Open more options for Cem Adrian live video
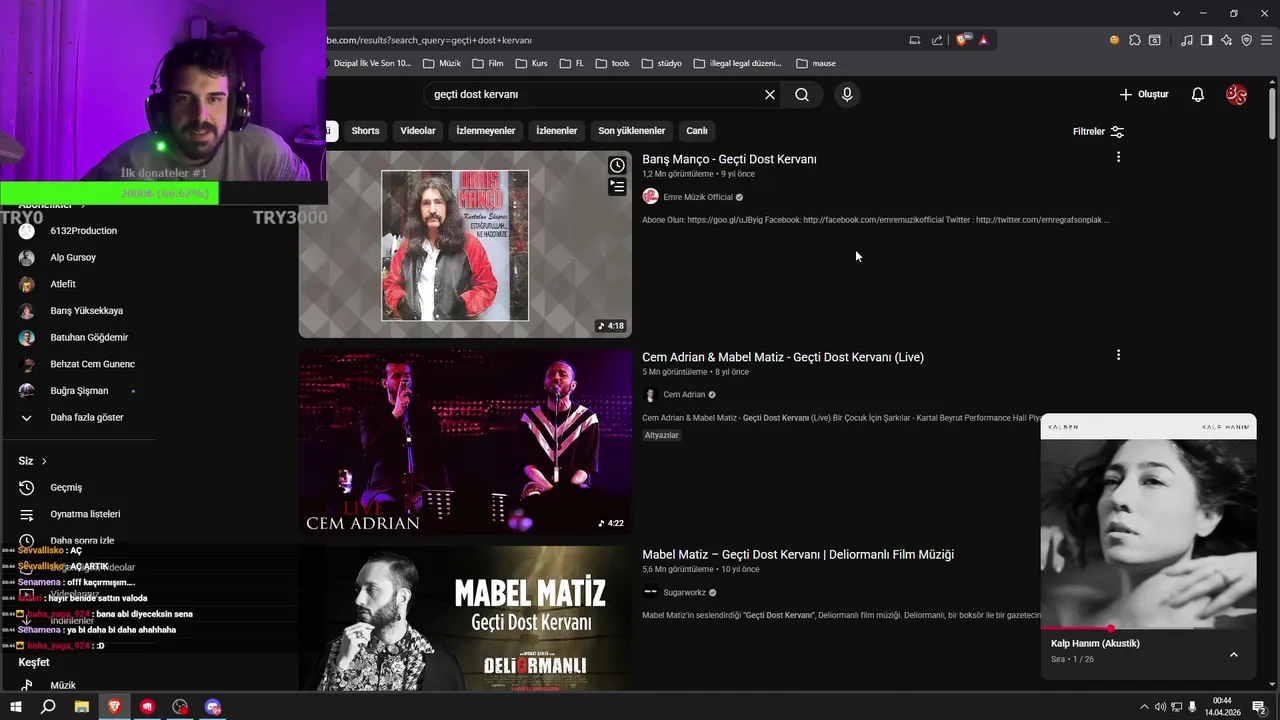The image size is (1280, 720). [1118, 355]
